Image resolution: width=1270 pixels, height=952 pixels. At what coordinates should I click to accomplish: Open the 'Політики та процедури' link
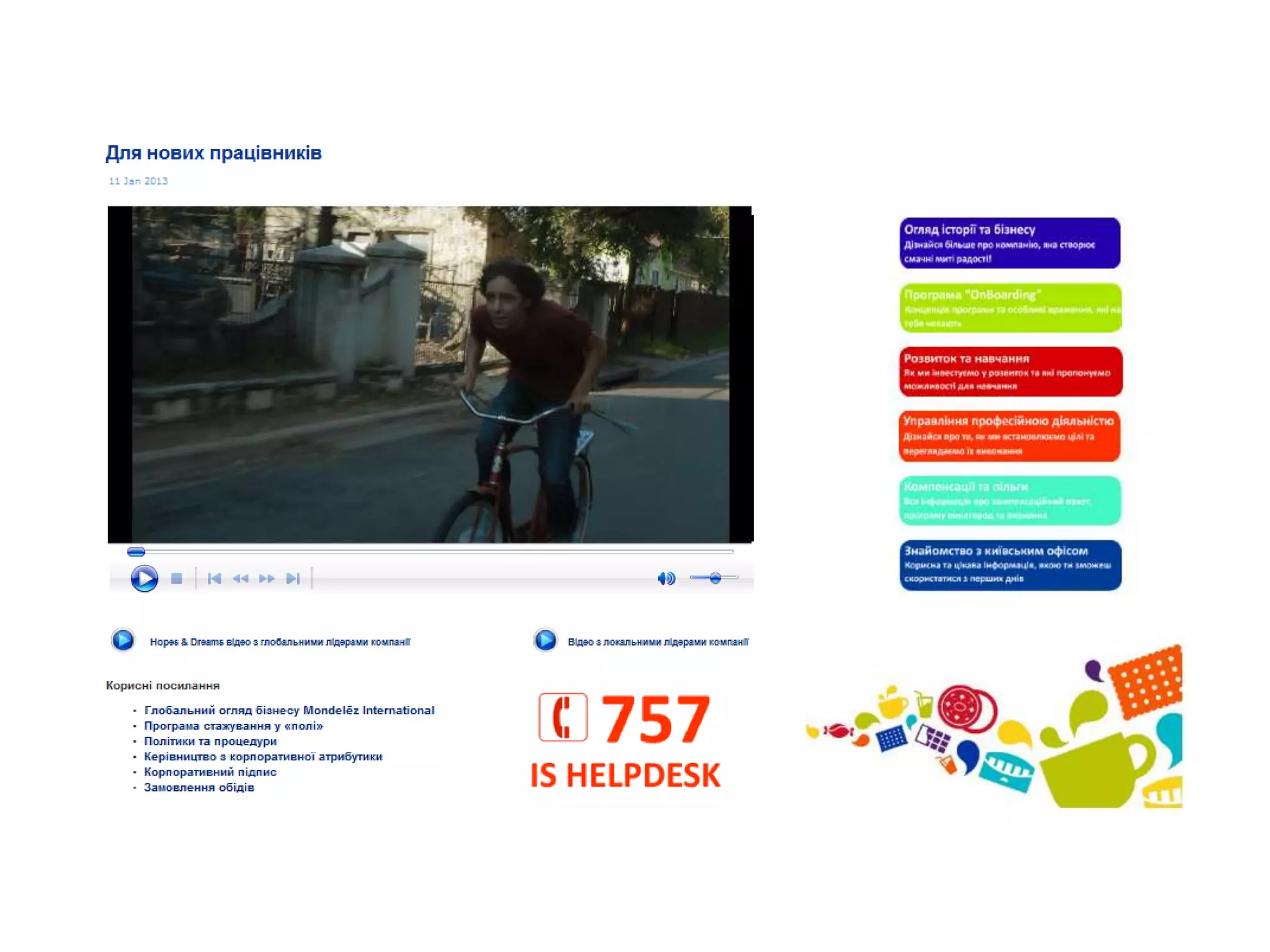click(x=210, y=741)
